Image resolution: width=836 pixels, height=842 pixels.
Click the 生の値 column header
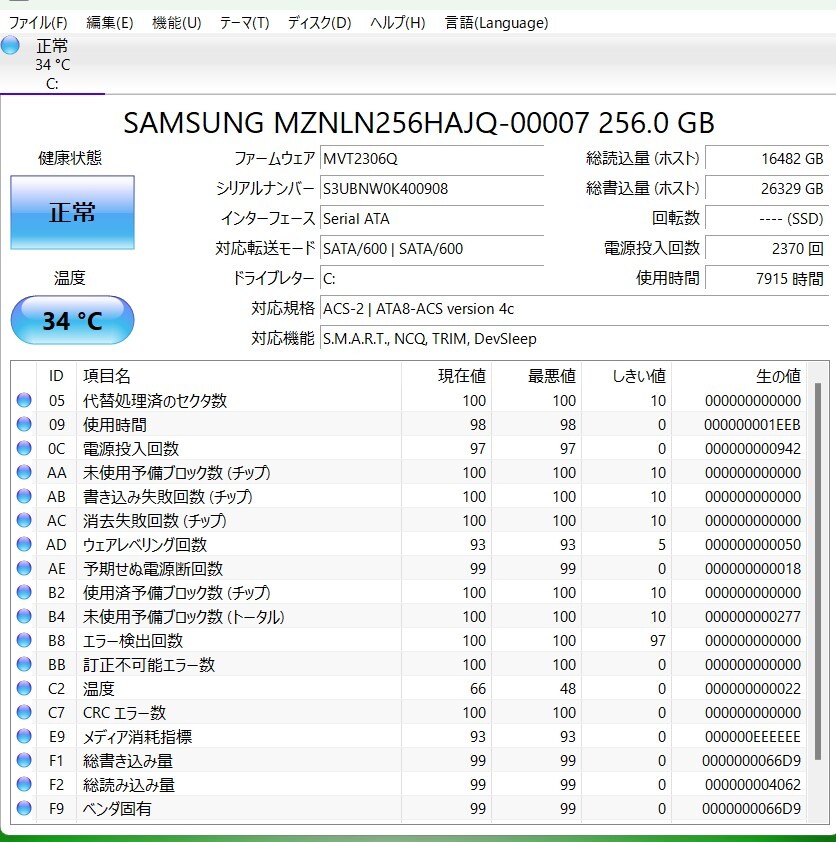pyautogui.click(x=739, y=376)
